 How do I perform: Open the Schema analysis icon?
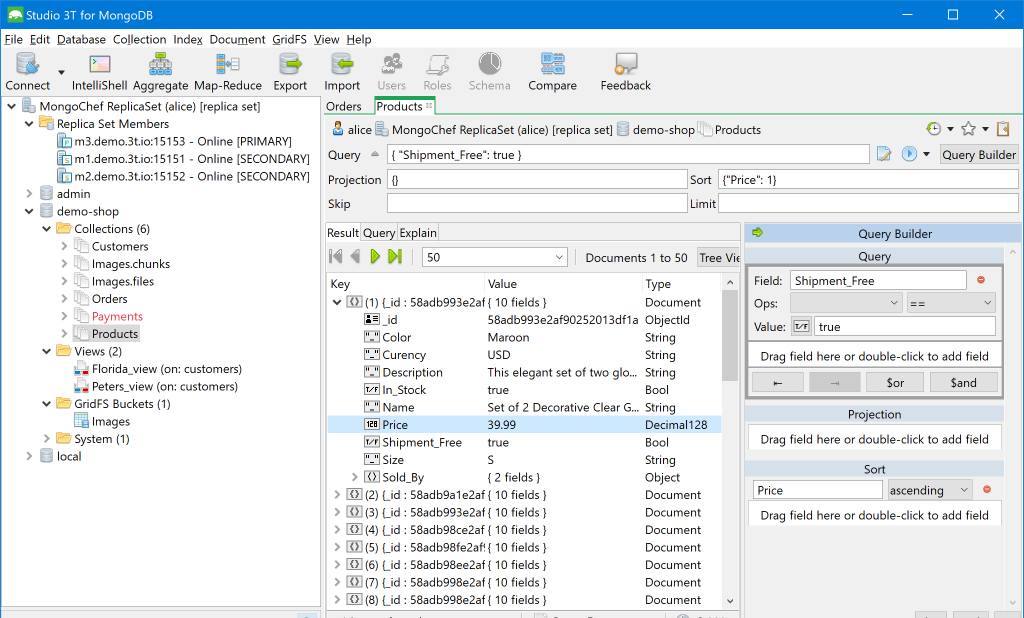(489, 64)
